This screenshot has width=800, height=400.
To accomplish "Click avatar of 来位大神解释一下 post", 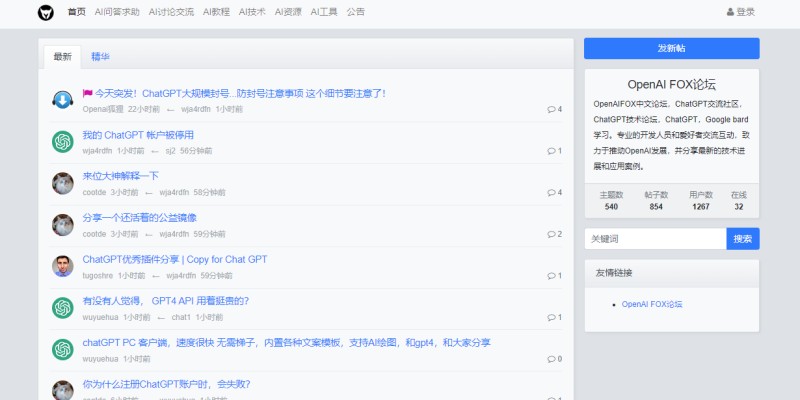I will 63,183.
